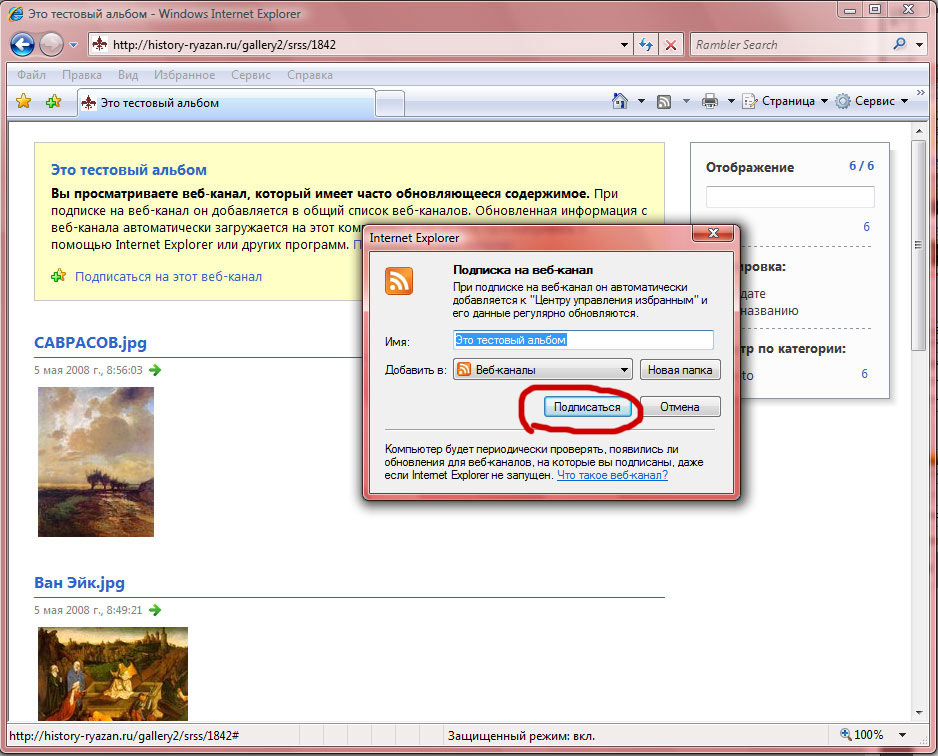Click the 6 count beside category filter
938x756 pixels.
coord(864,374)
